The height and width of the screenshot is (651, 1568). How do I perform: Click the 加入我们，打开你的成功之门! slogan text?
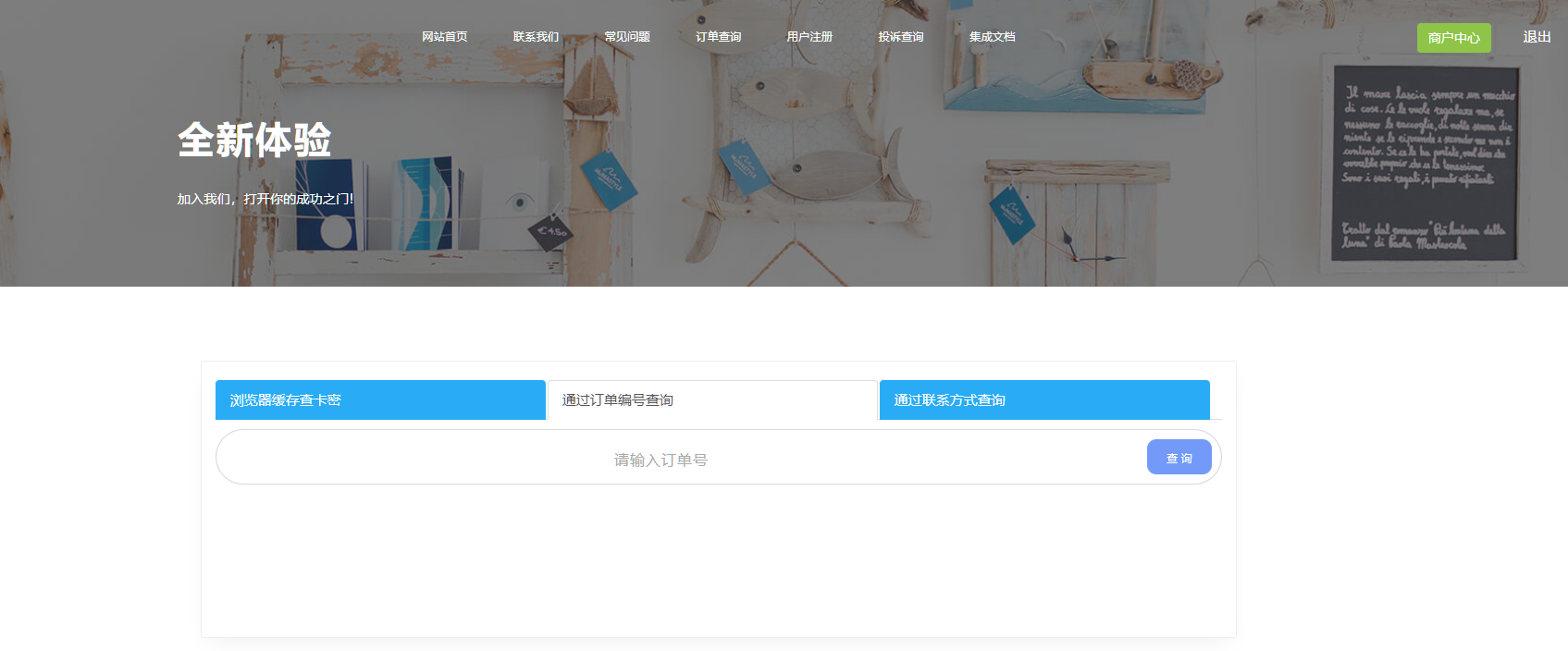click(x=265, y=199)
